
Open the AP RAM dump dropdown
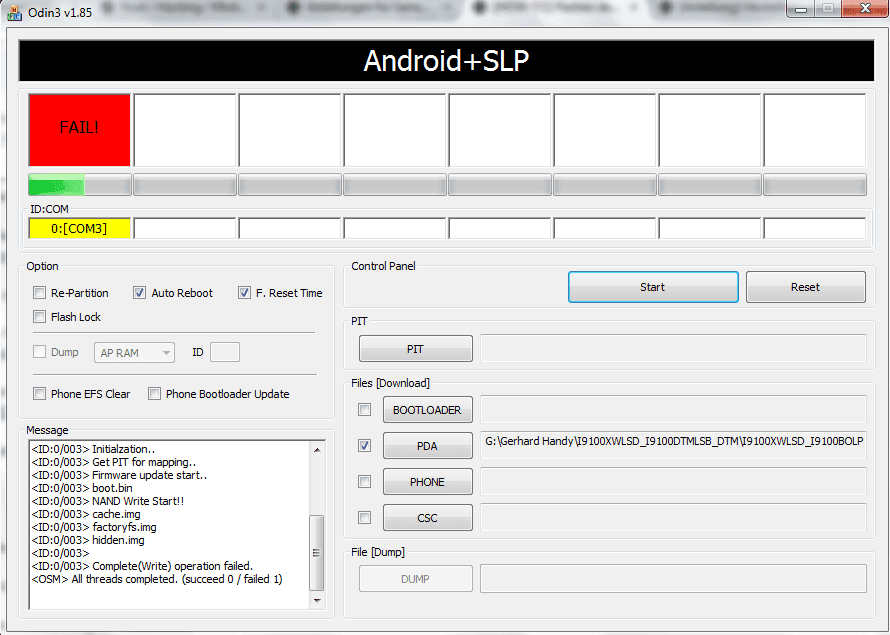click(135, 352)
